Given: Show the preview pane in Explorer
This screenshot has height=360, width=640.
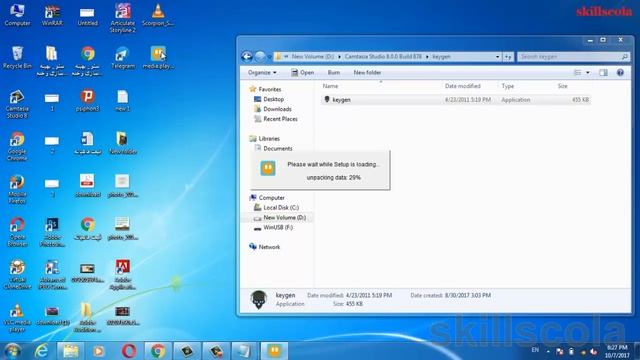Looking at the screenshot, I should click(603, 73).
